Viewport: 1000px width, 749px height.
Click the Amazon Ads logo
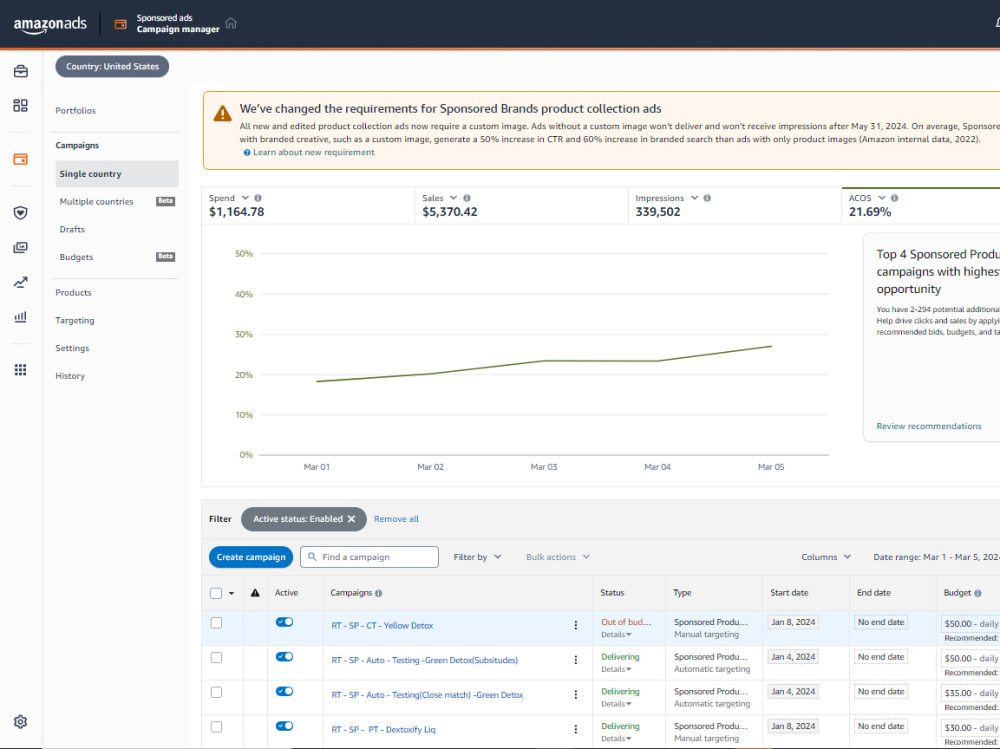pos(50,24)
